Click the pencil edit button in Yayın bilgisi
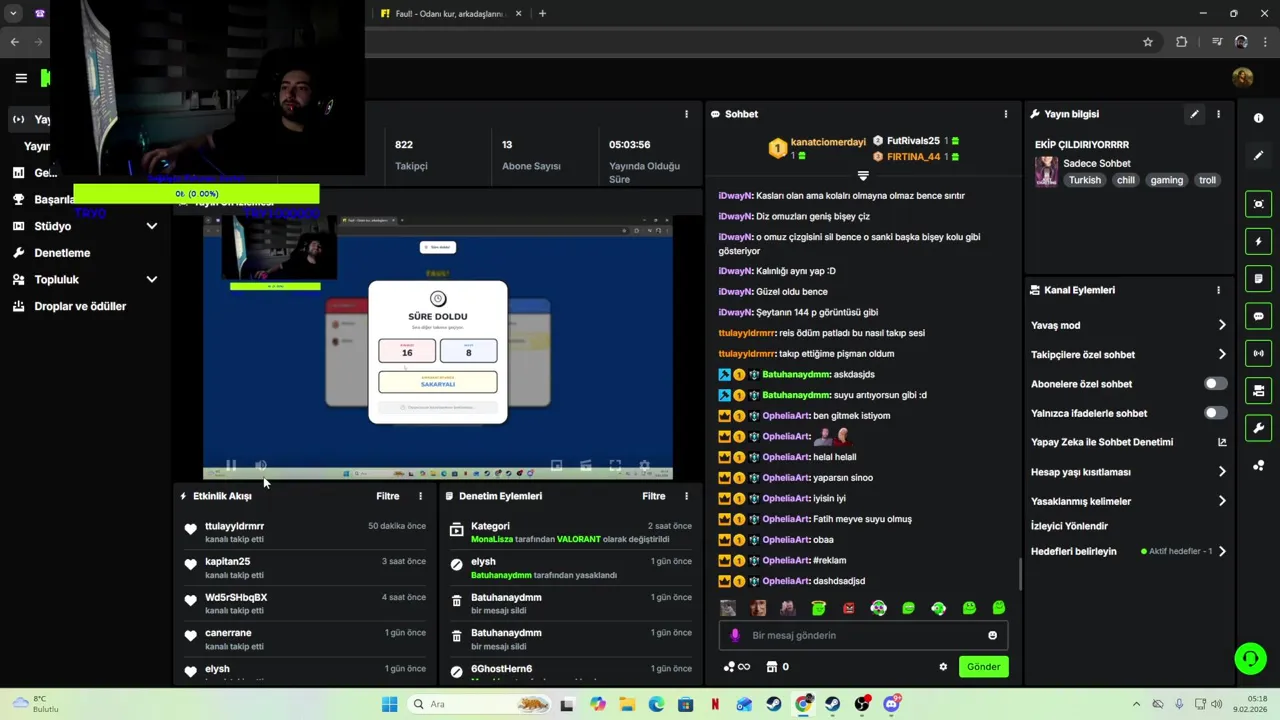The width and height of the screenshot is (1280, 720). click(x=1194, y=114)
